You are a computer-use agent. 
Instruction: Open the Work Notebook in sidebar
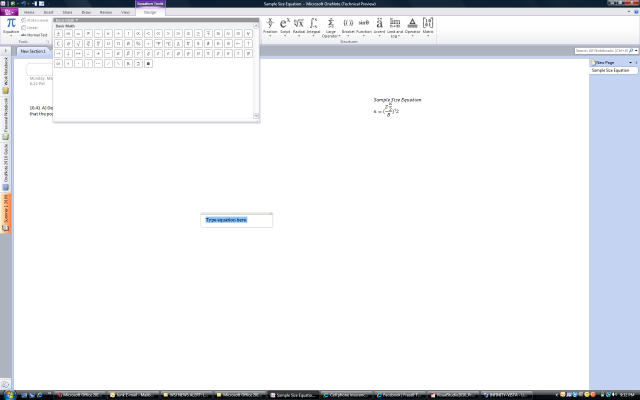point(6,76)
